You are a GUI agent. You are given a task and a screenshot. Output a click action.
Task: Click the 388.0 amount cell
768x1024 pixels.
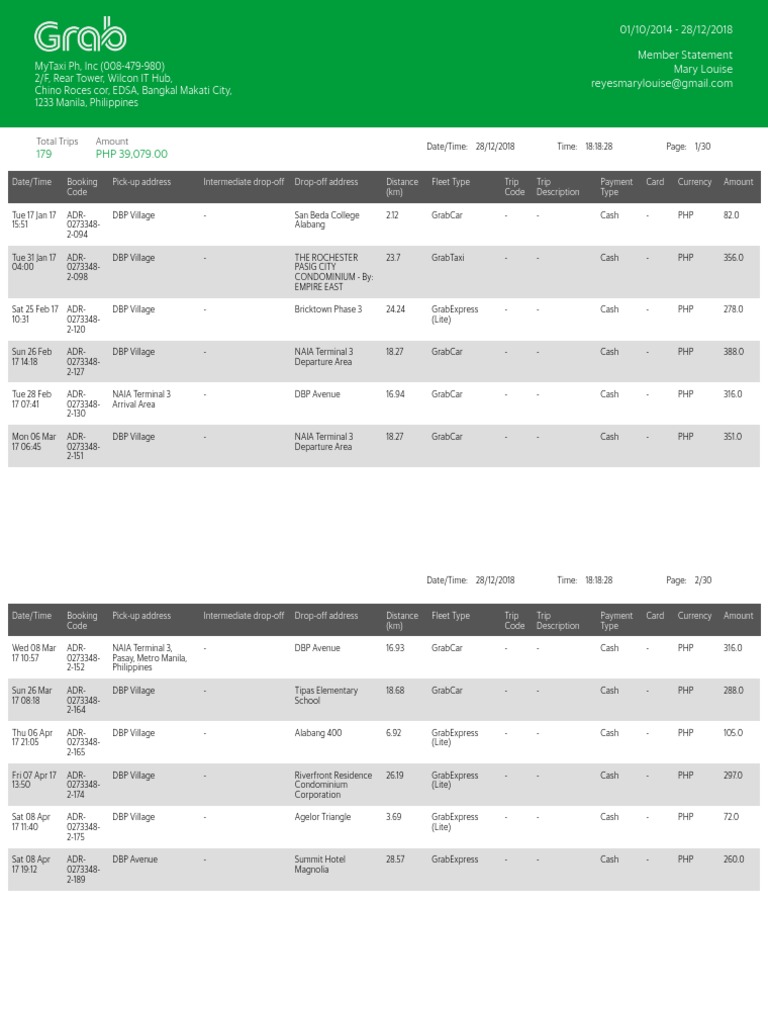click(x=732, y=352)
